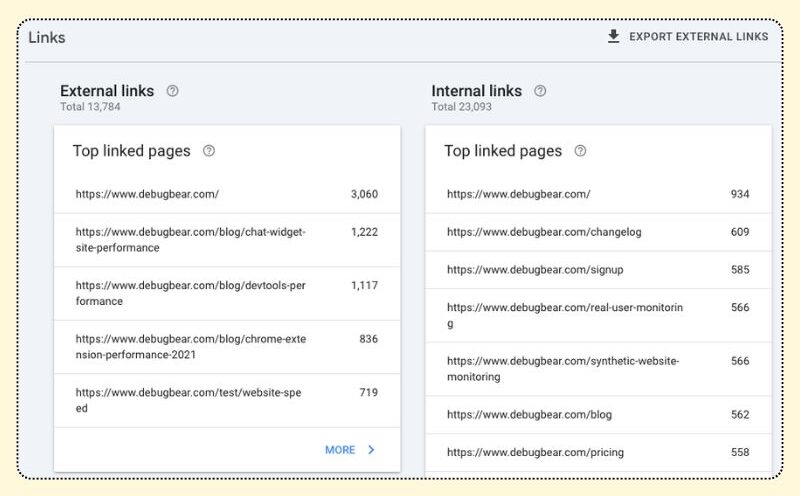Open the internal real-user-monitoring row
800x496 pixels.
(x=598, y=315)
